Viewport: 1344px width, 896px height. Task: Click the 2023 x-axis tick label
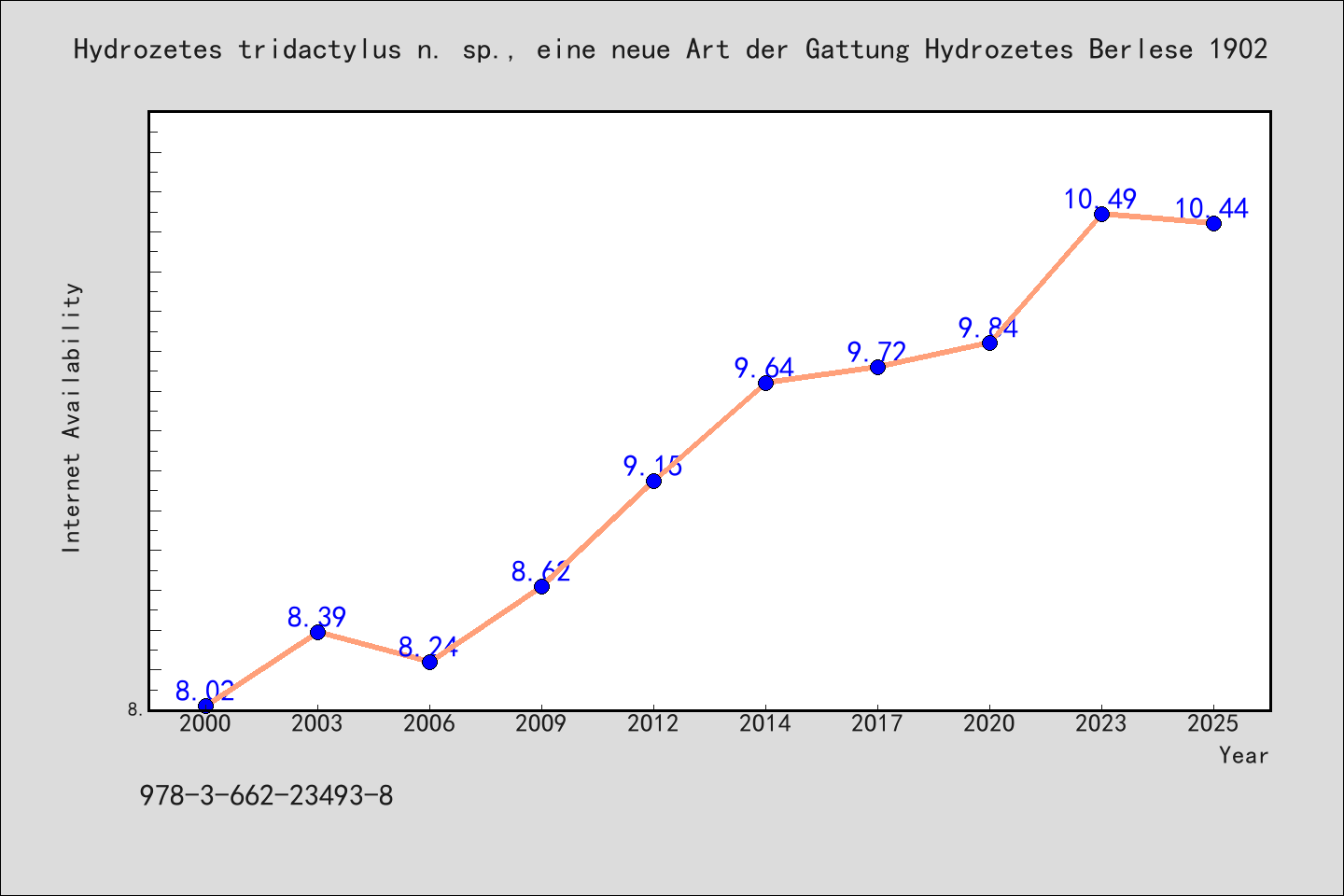(1101, 723)
